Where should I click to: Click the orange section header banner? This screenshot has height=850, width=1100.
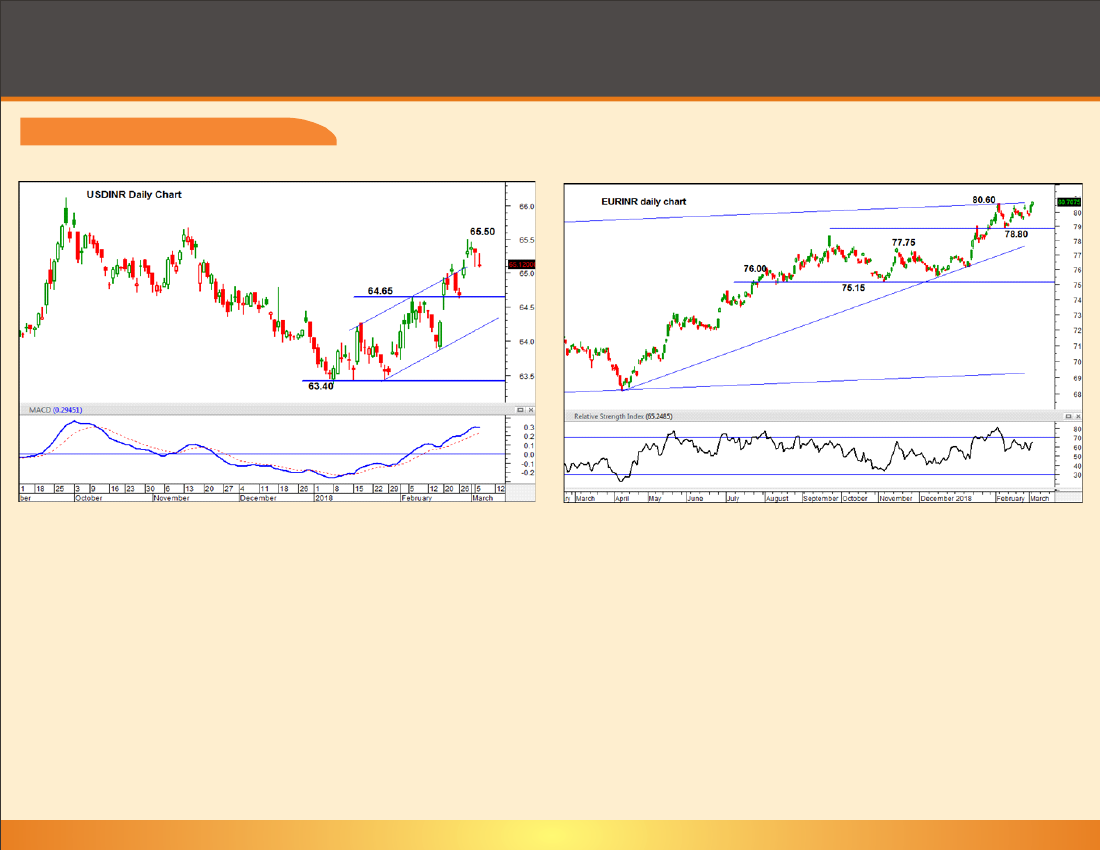pos(177,132)
